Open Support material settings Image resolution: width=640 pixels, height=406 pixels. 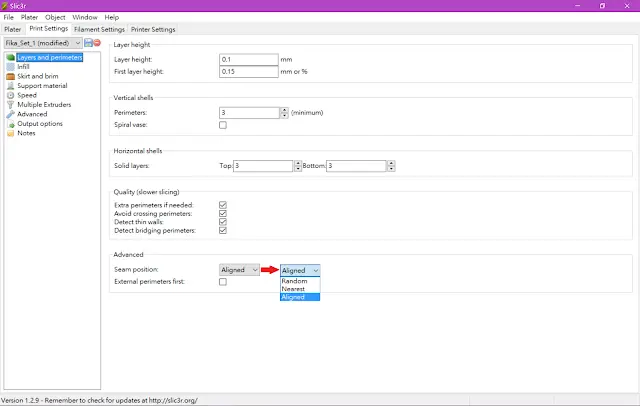click(x=42, y=86)
